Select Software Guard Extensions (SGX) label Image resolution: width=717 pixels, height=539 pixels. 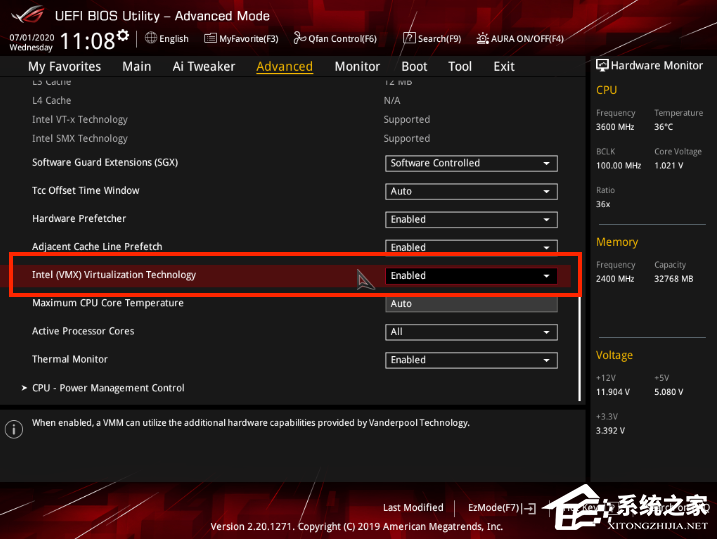[x=105, y=163]
